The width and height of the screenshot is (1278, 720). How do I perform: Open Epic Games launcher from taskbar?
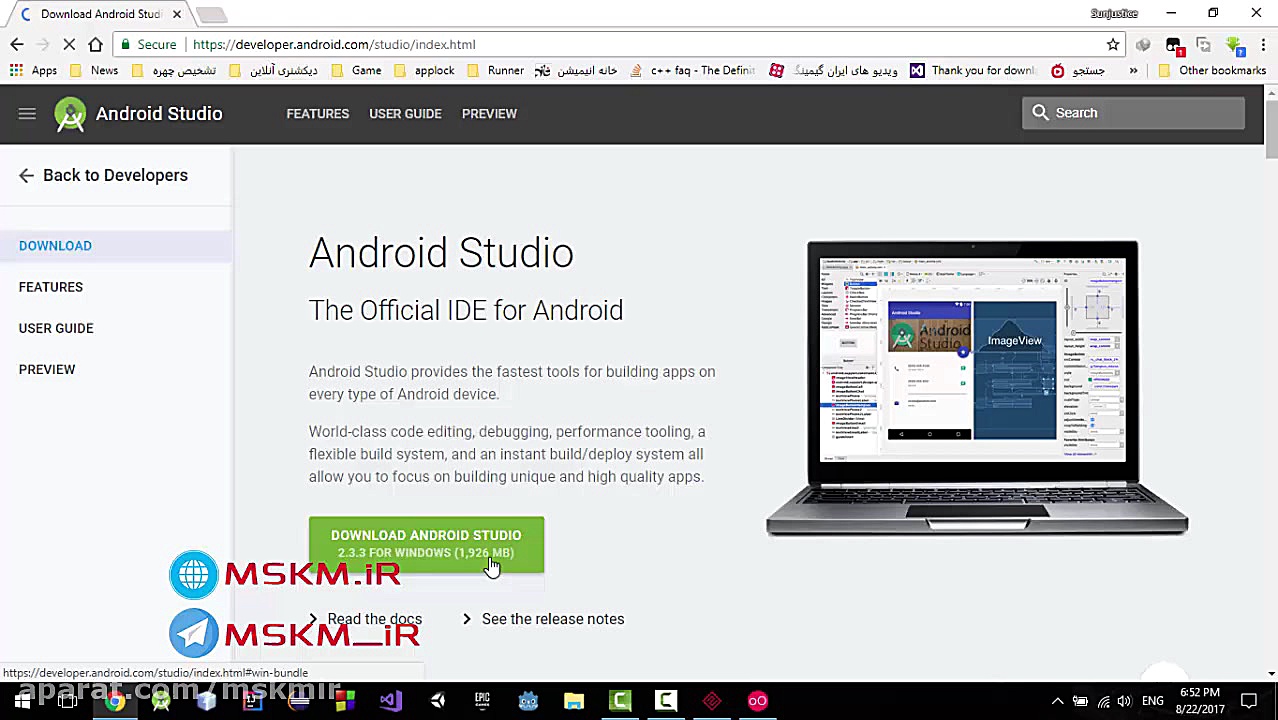(482, 701)
